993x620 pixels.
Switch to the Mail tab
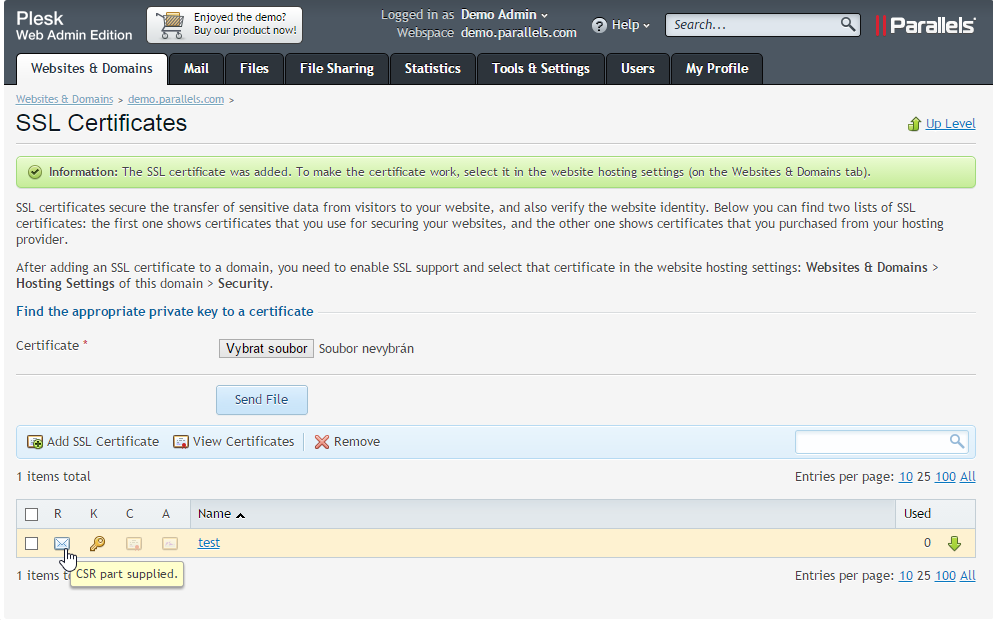click(196, 68)
